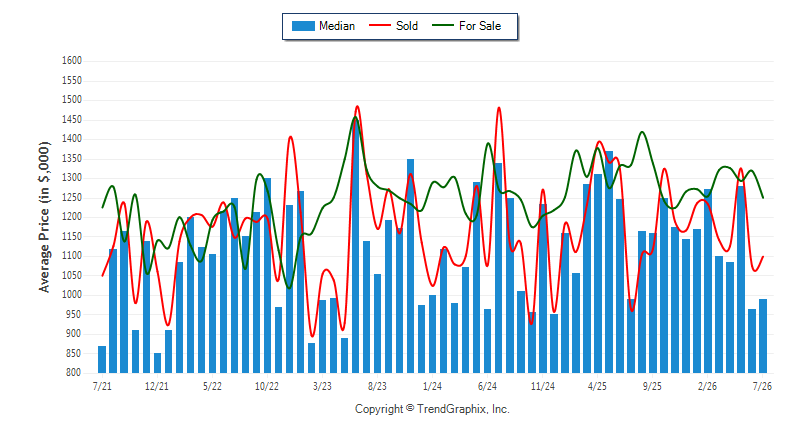The height and width of the screenshot is (434, 800).
Task: Click the 1600 y-axis value
Action: tap(72, 61)
